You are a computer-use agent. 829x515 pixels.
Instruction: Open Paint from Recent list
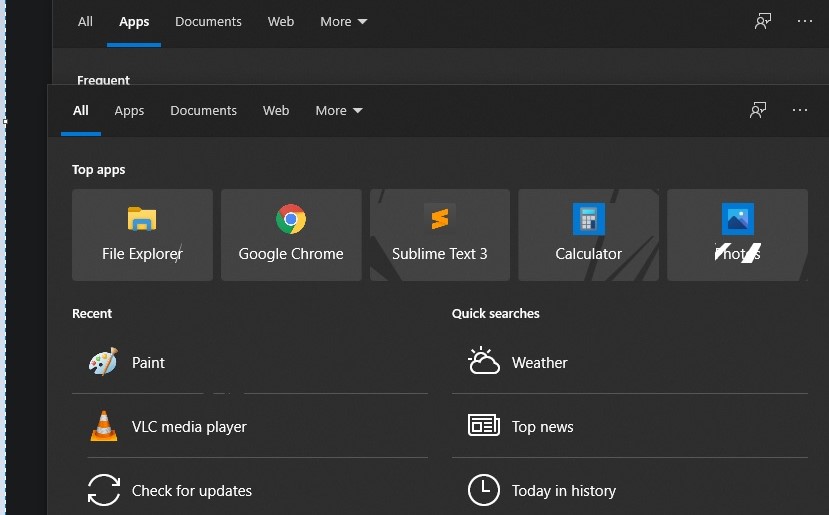tap(250, 363)
